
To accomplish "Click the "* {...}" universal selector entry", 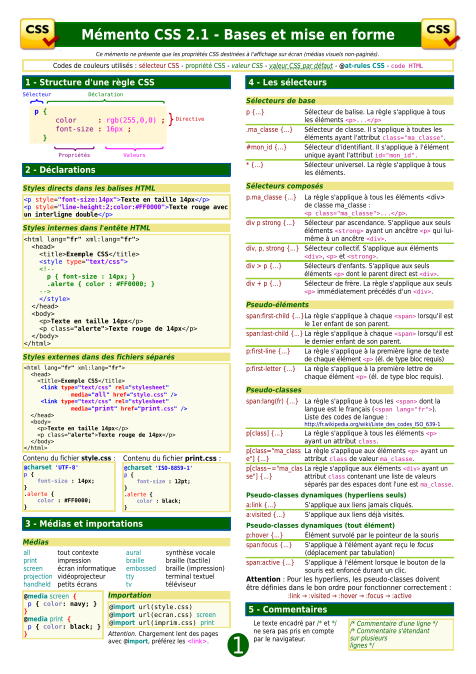I will click(x=255, y=165).
